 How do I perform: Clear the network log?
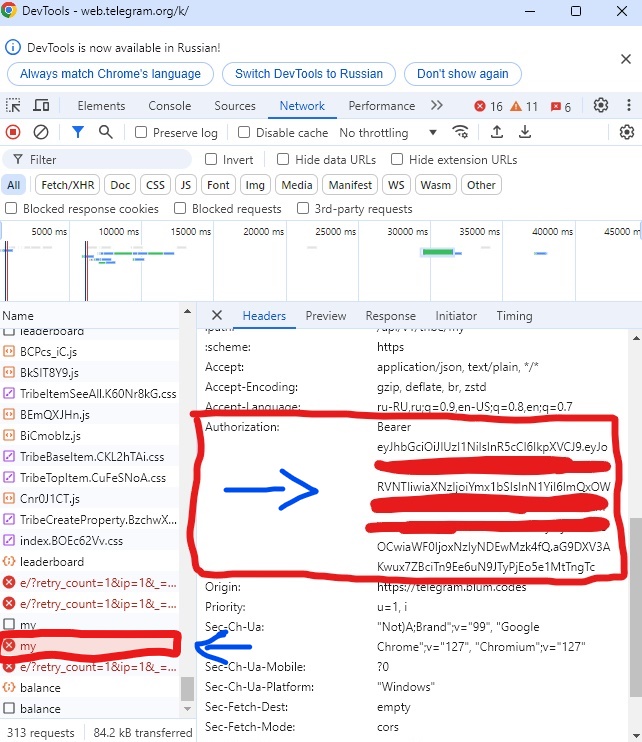[x=41, y=132]
